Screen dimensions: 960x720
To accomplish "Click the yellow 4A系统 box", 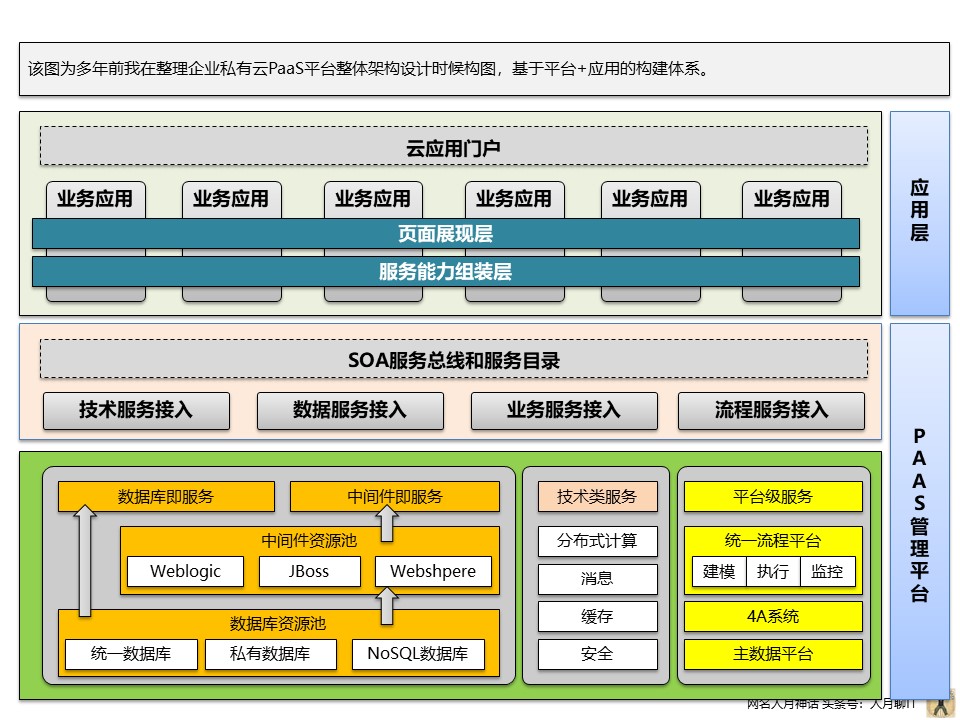I will pyautogui.click(x=772, y=616).
